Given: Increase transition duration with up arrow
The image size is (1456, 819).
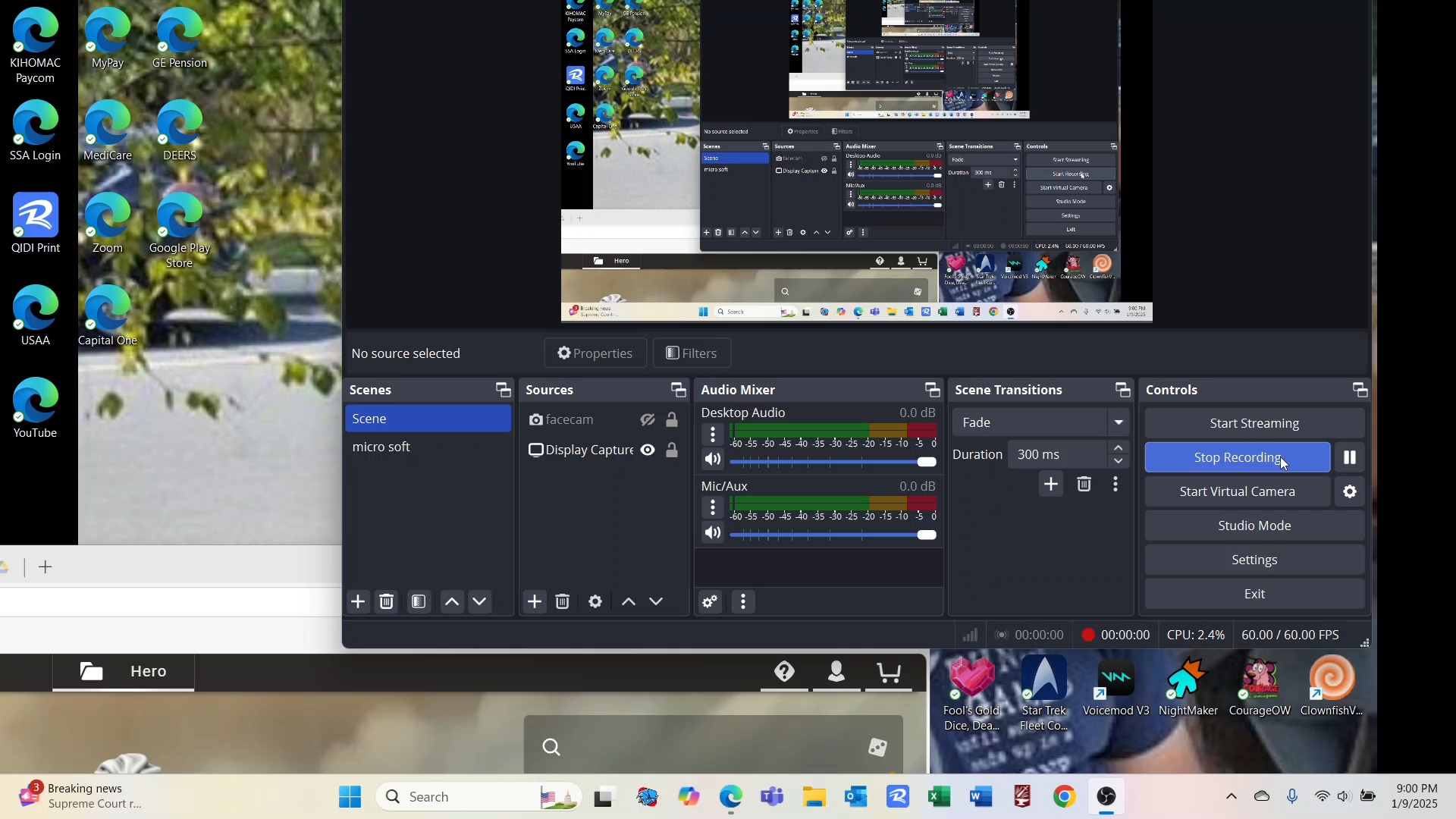Looking at the screenshot, I should (1119, 448).
